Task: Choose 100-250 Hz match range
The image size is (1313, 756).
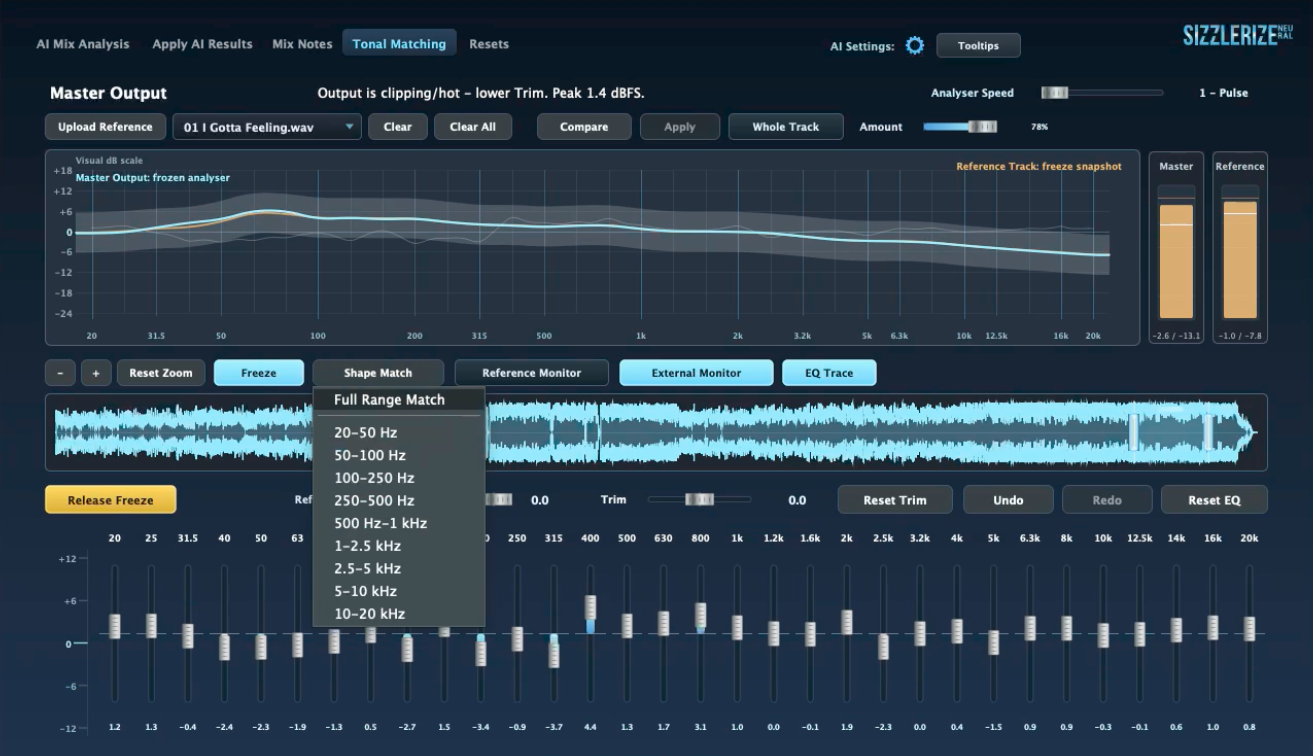Action: (399, 478)
